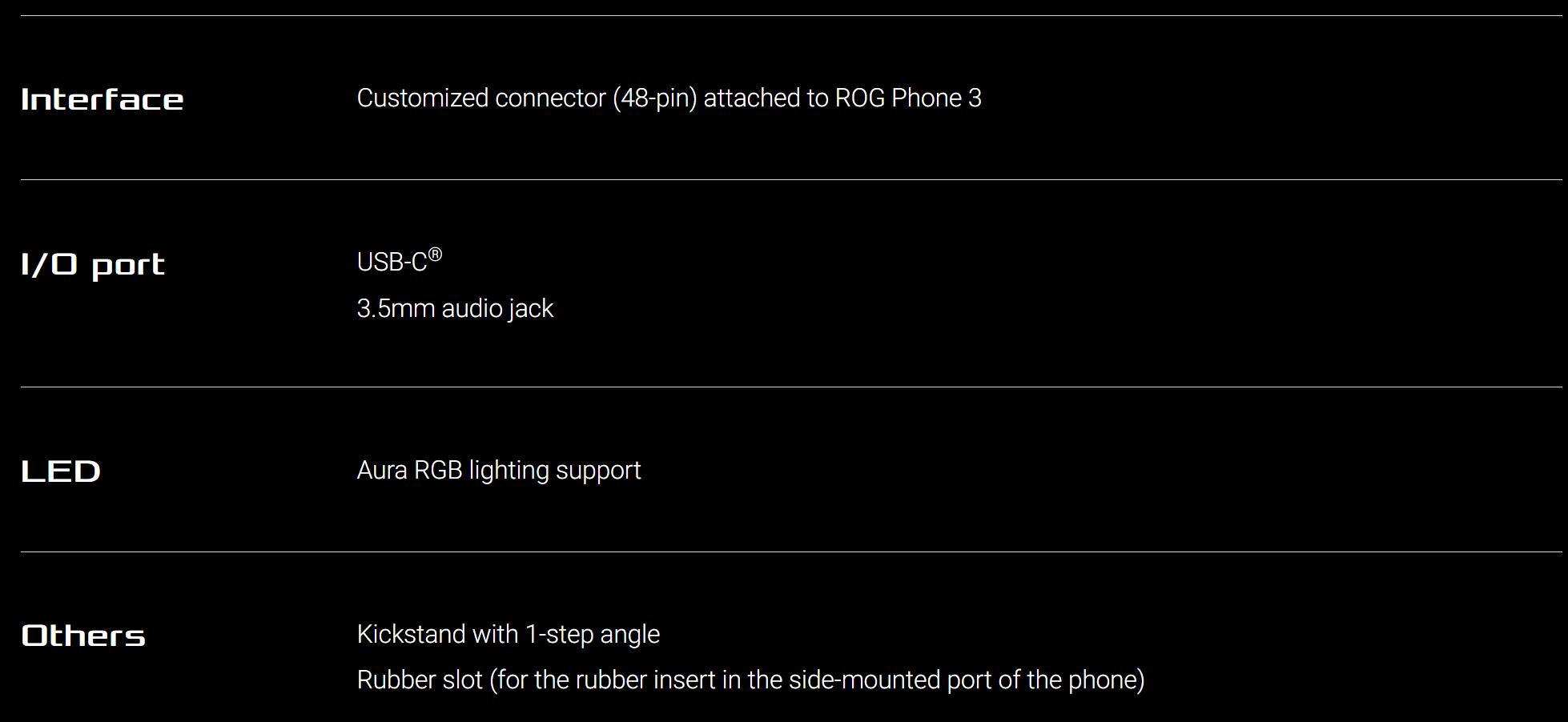Viewport: 1568px width, 722px height.
Task: Click the ROG Phone 3 words
Action: pos(908,98)
